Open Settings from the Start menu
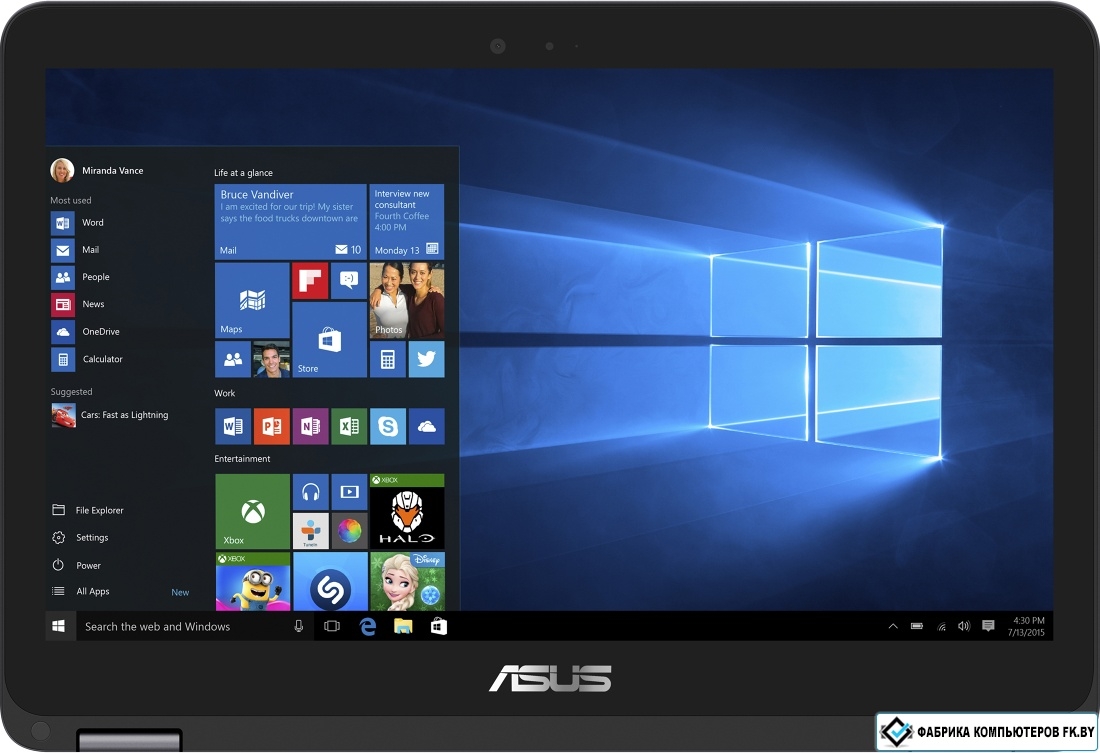 point(80,538)
